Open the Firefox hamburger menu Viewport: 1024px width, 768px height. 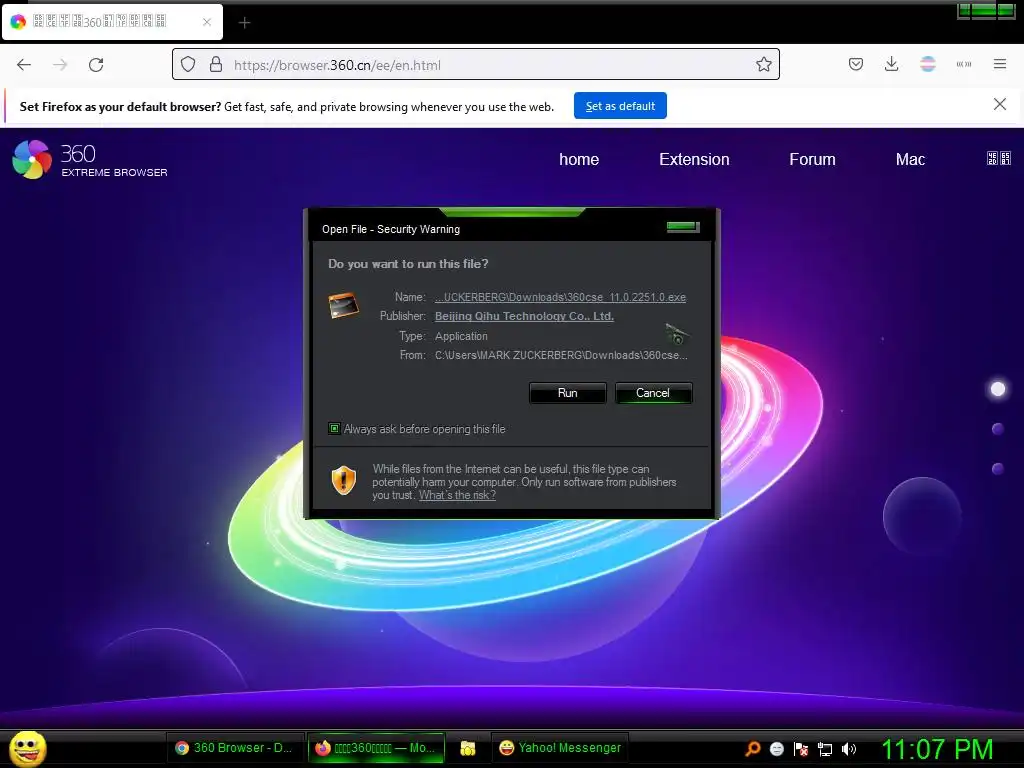[1000, 64]
